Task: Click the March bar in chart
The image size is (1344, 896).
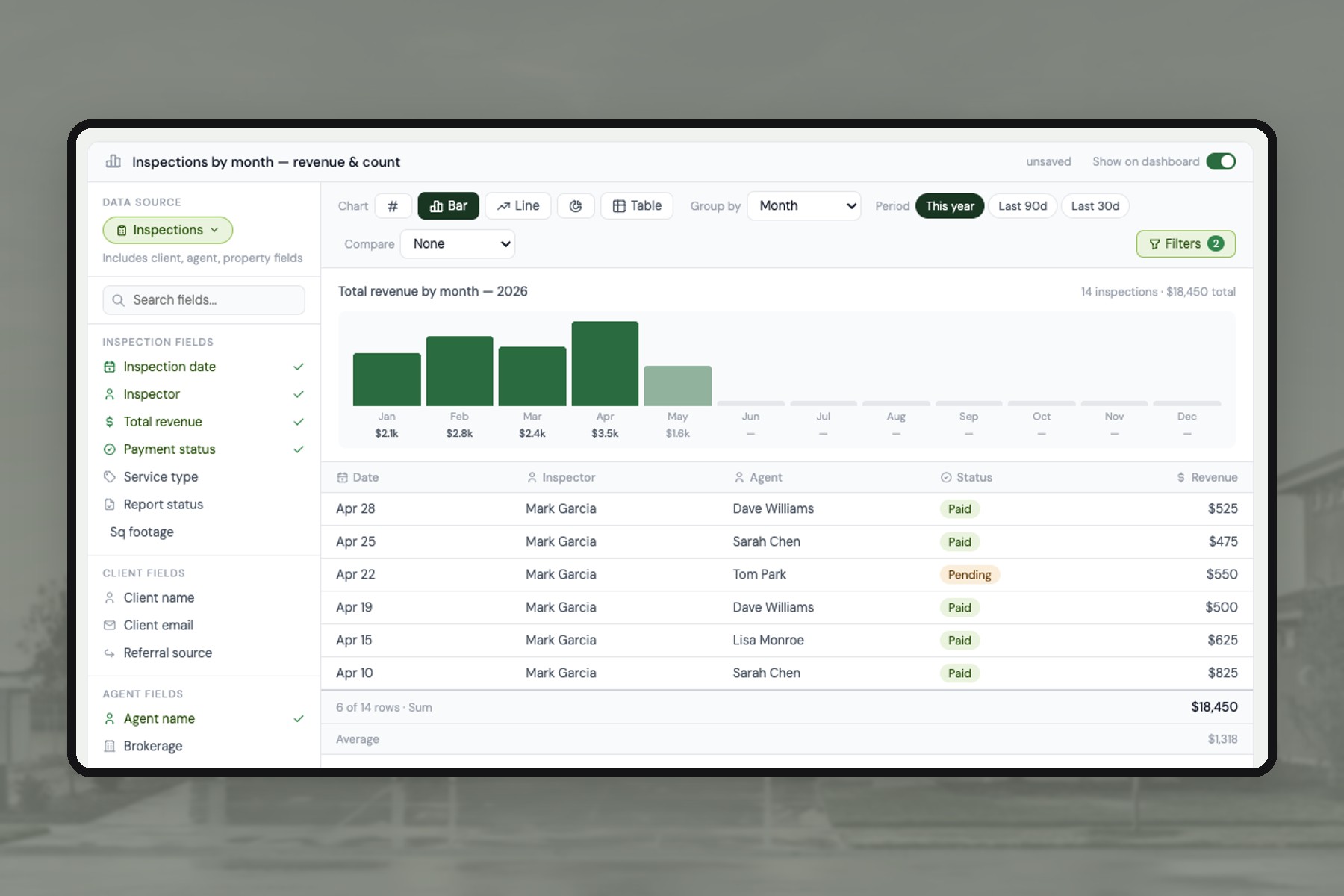Action: click(532, 376)
